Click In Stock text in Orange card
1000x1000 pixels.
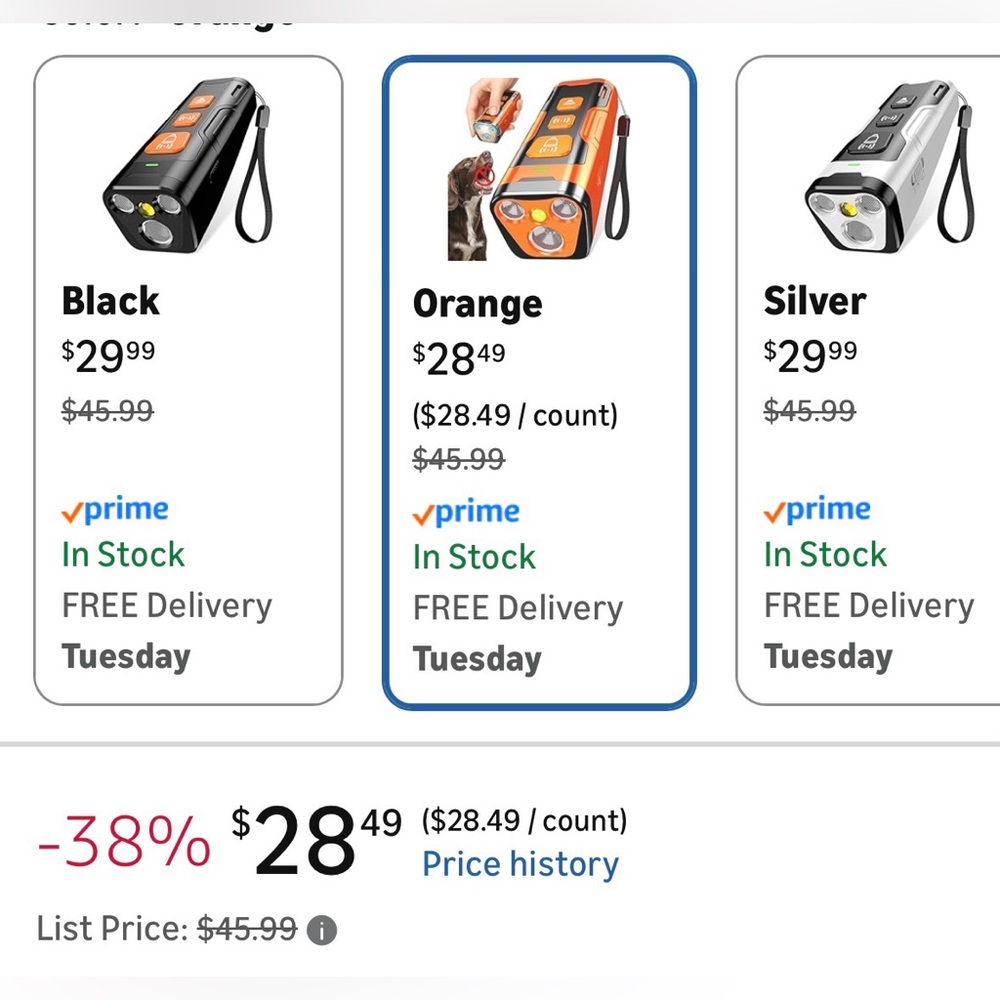coord(474,557)
